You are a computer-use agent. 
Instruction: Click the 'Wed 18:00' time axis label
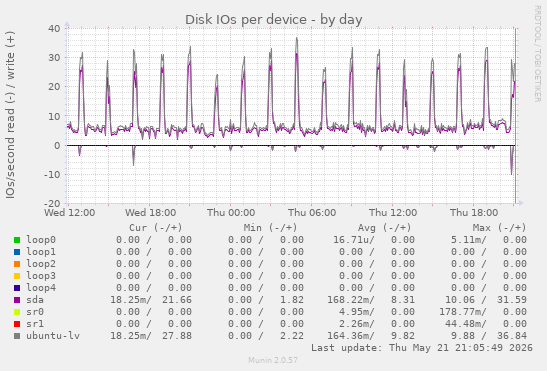point(150,213)
